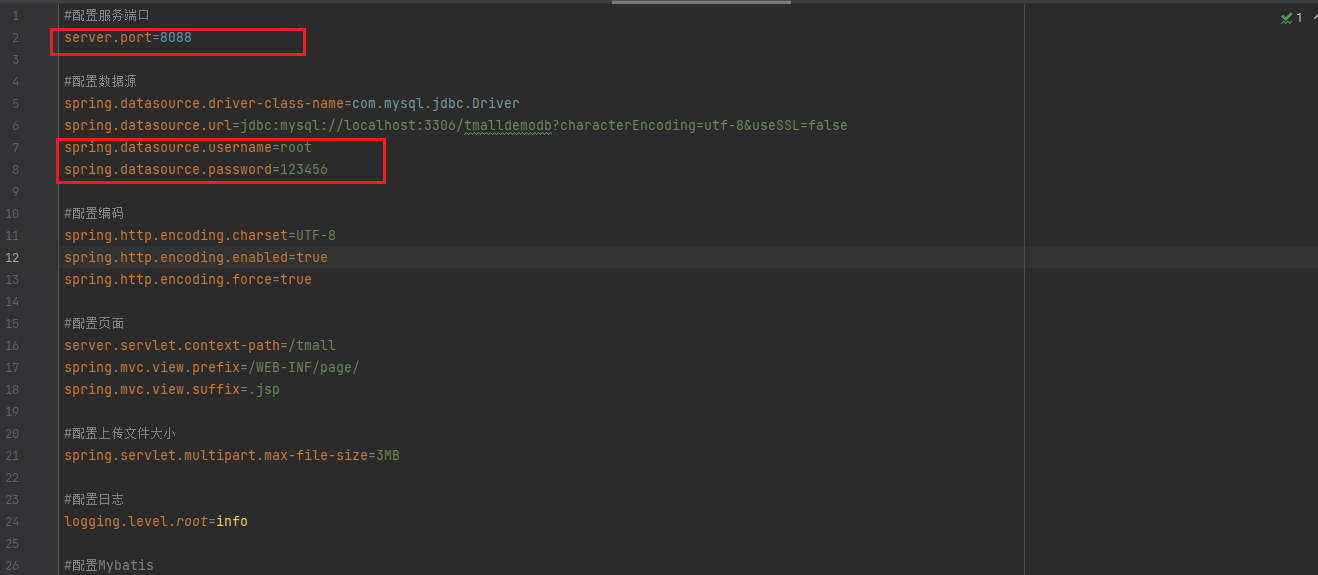Click the com.mysql.jdbc.Driver class name
Screen dimensions: 1318x575
tap(435, 104)
